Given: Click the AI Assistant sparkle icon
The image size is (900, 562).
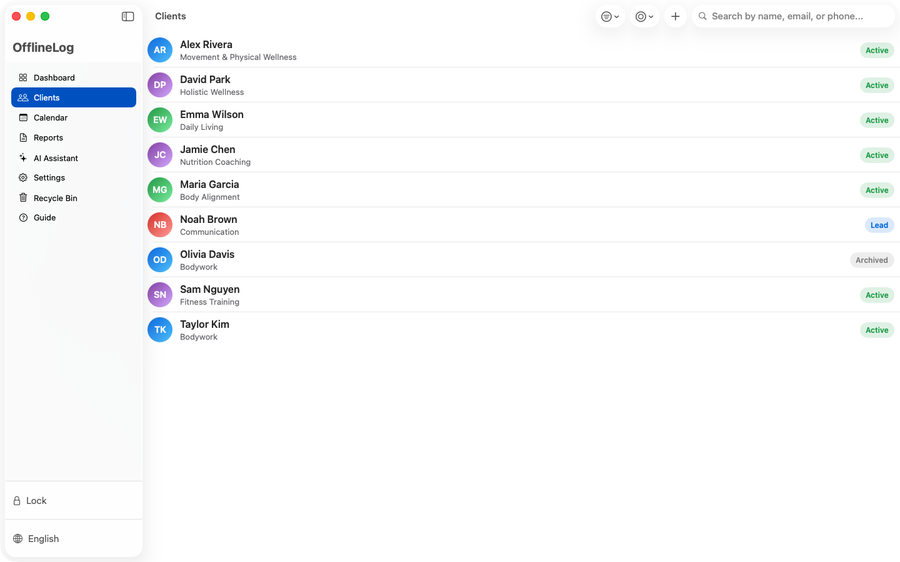Looking at the screenshot, I should tap(23, 157).
